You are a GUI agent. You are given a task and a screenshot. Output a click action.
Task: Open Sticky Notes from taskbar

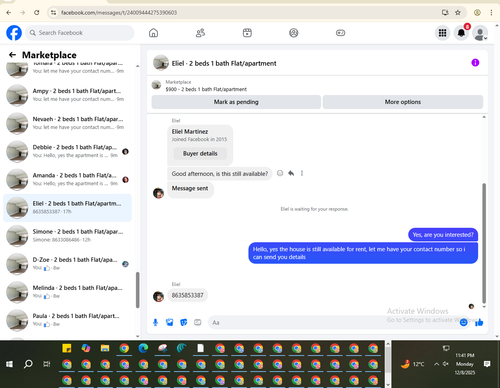click(x=67, y=348)
